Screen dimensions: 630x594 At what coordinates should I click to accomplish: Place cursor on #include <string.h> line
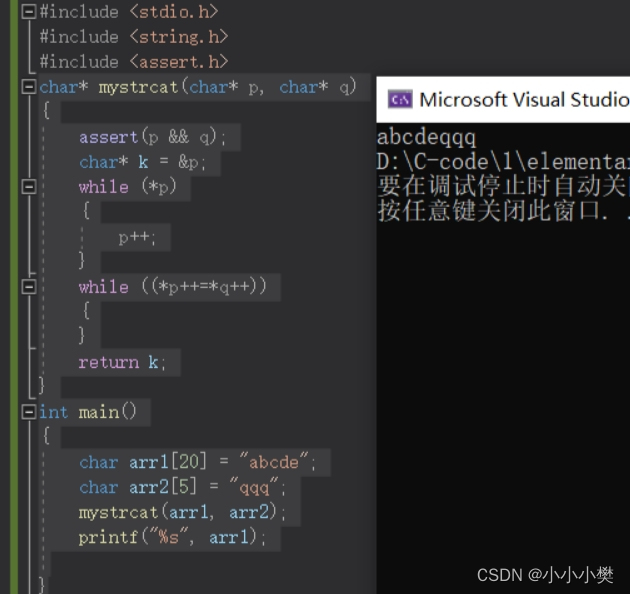[134, 37]
